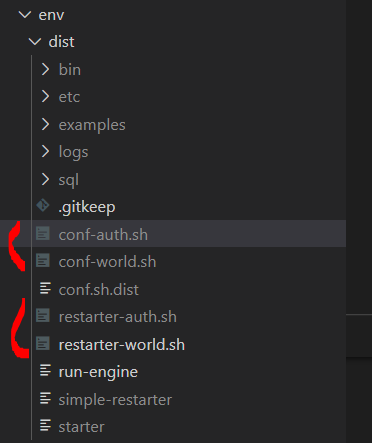Open the conf-world.sh file
This screenshot has width=372, height=443.
point(107,262)
